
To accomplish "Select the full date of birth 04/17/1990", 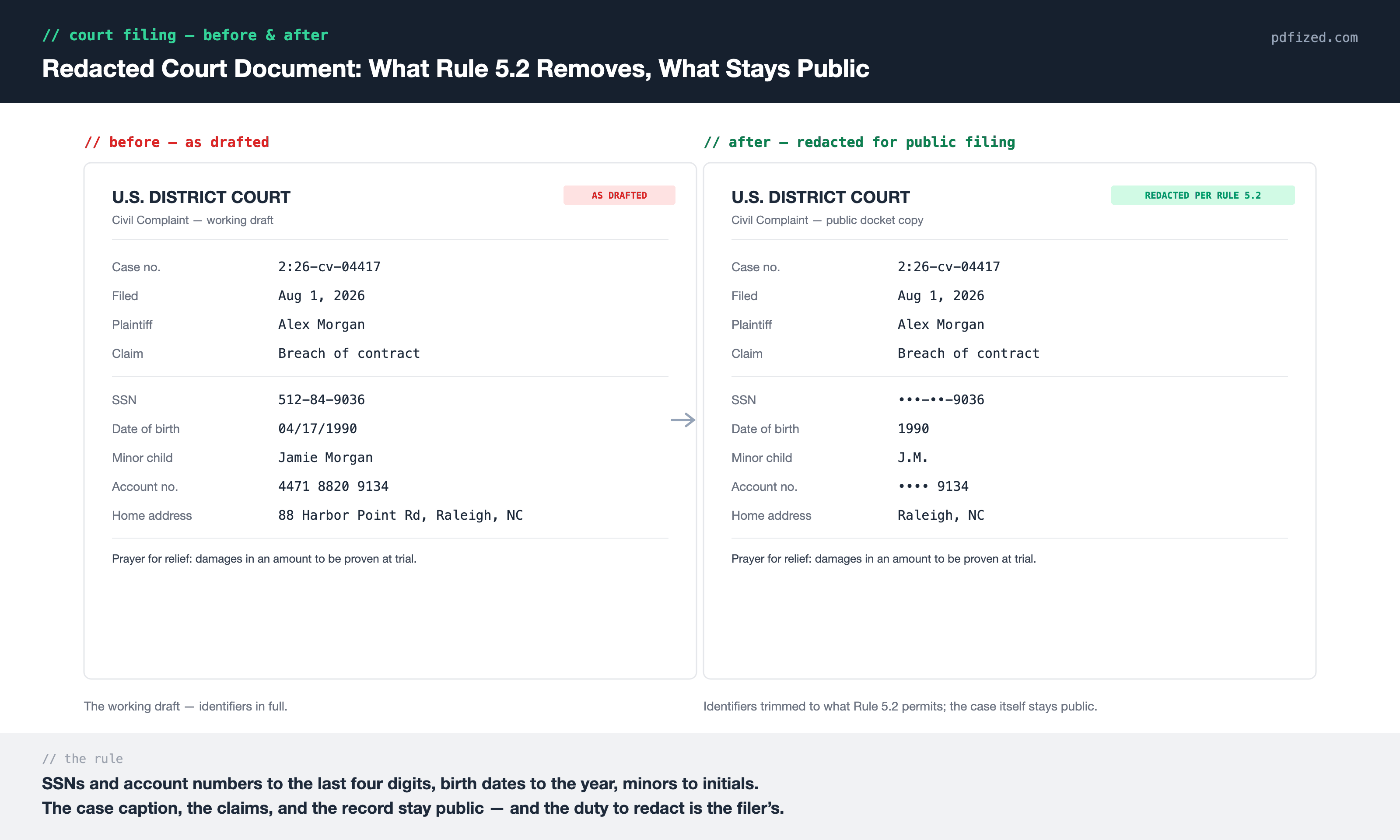I will coord(318,428).
